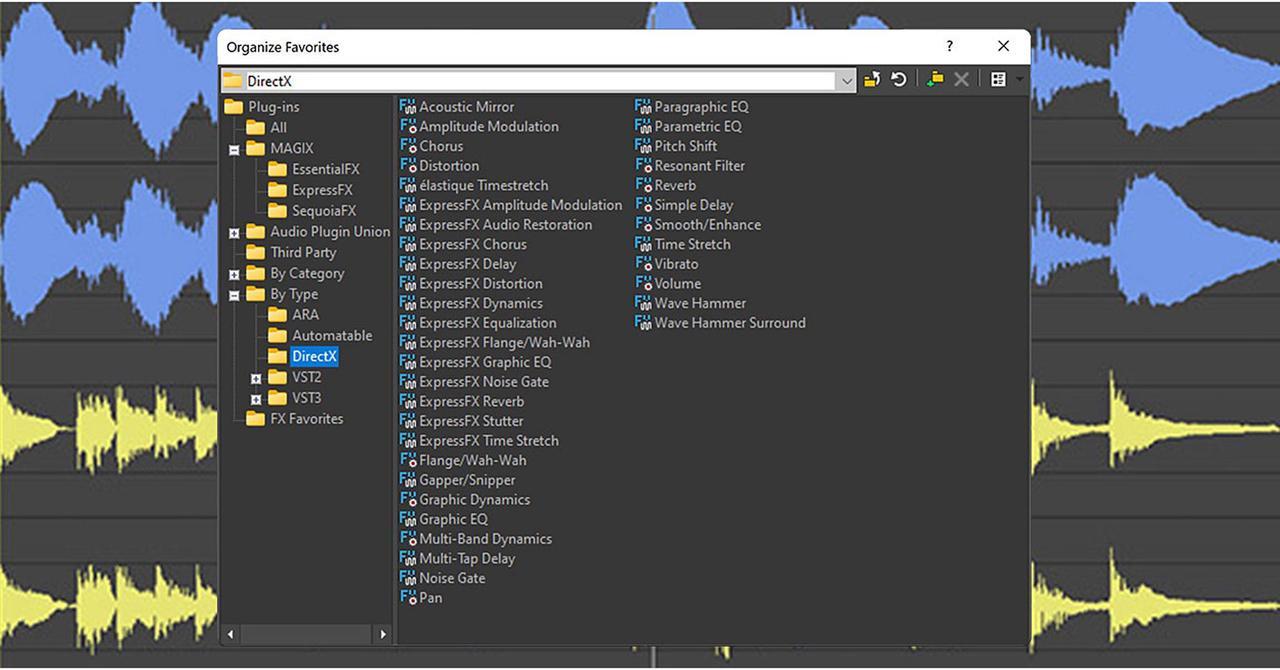Click Time Stretch list entry
This screenshot has height=670, width=1280.
pos(683,244)
